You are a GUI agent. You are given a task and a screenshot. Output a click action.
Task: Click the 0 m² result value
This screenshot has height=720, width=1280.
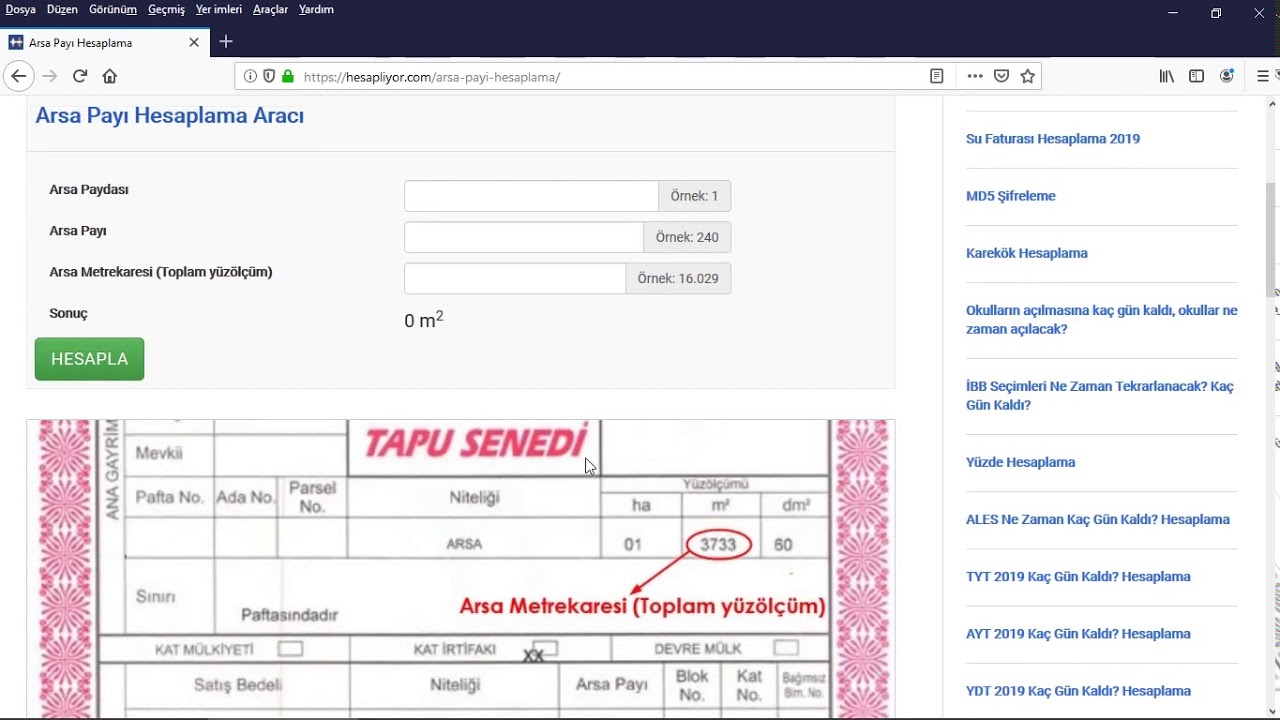point(424,320)
